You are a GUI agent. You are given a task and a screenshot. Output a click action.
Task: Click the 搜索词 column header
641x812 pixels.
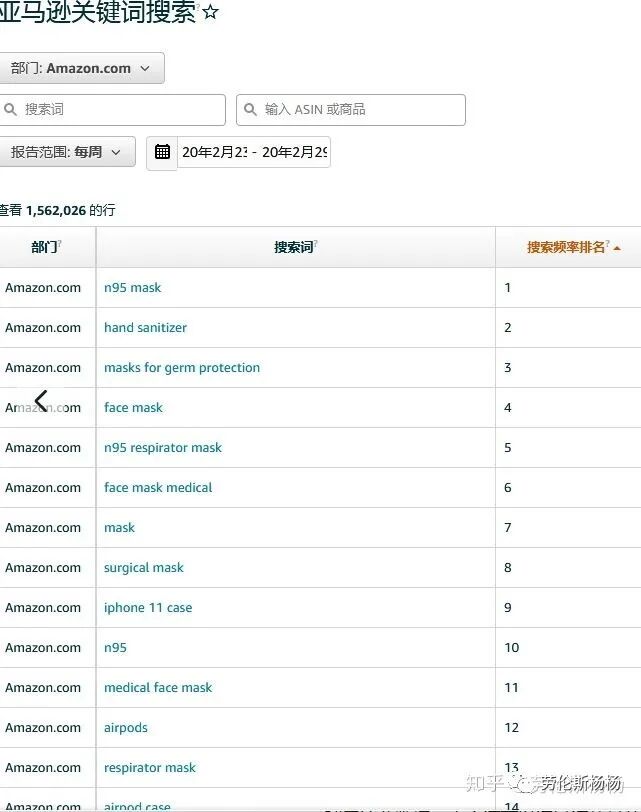click(294, 248)
